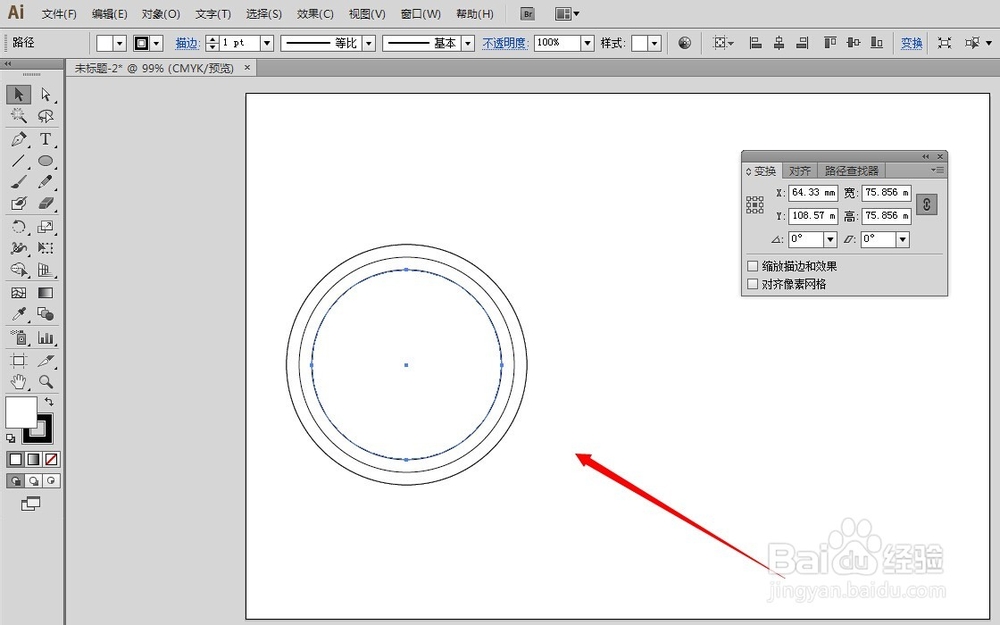The image size is (1000, 625).
Task: Select the Artboard tool
Action: [18, 360]
